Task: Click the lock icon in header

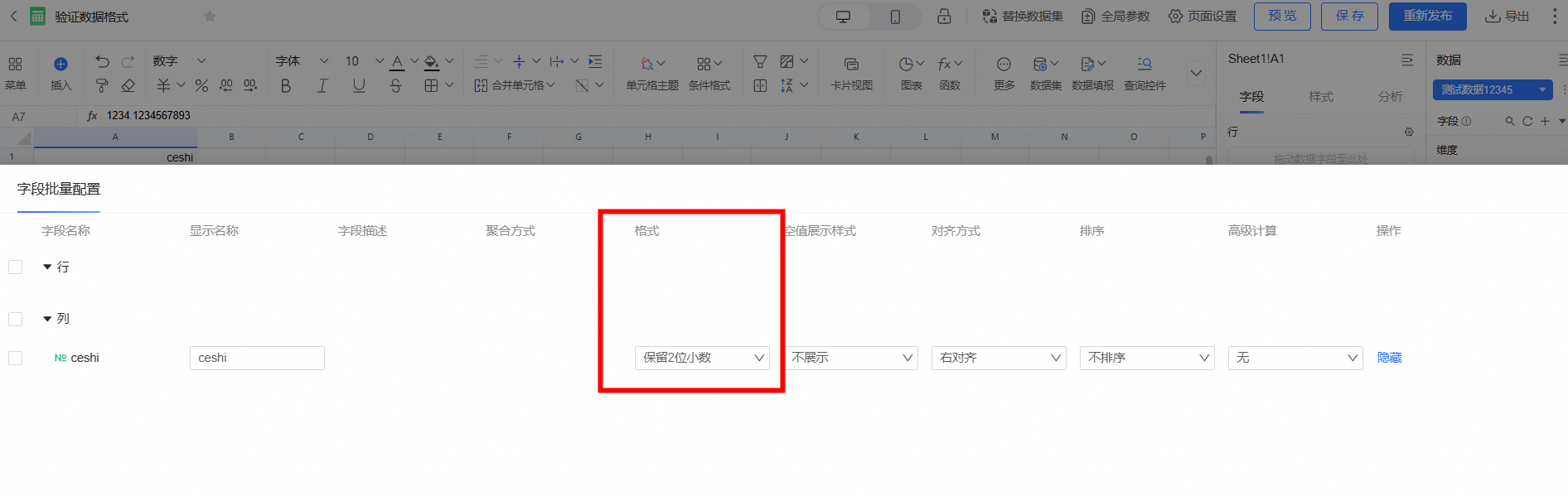Action: click(x=944, y=17)
